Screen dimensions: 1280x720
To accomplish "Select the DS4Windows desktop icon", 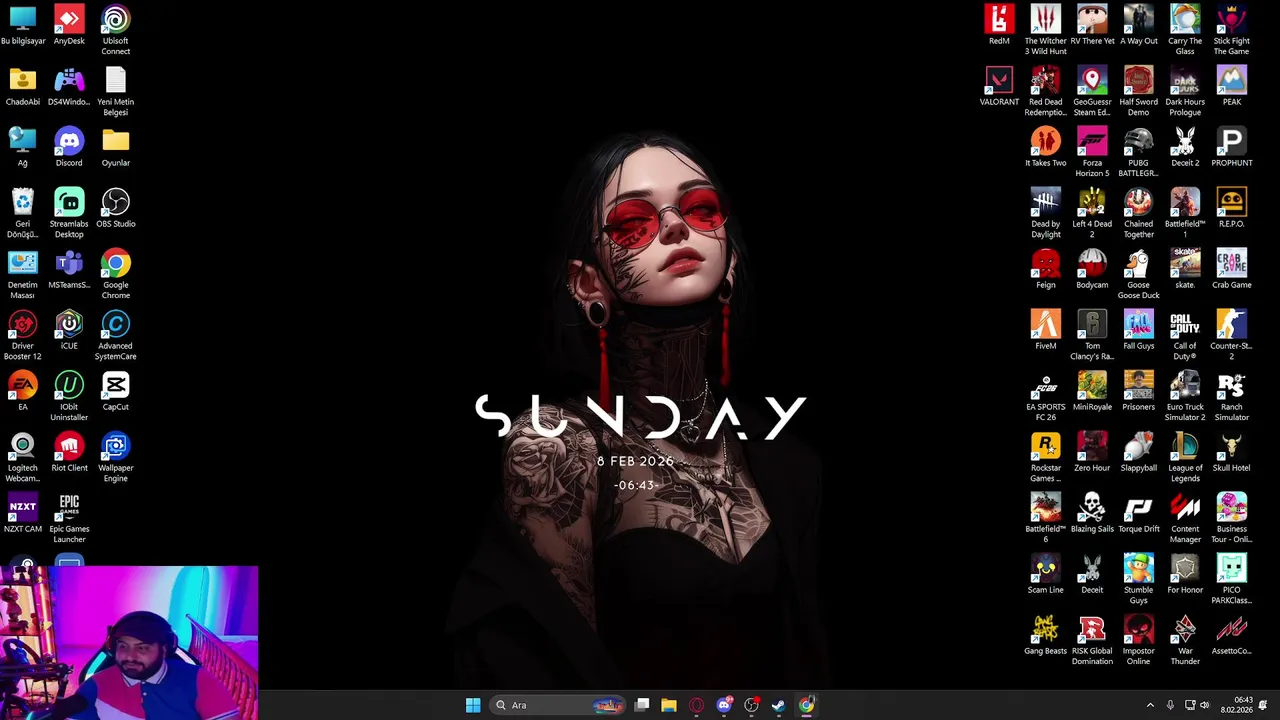I will click(x=69, y=86).
